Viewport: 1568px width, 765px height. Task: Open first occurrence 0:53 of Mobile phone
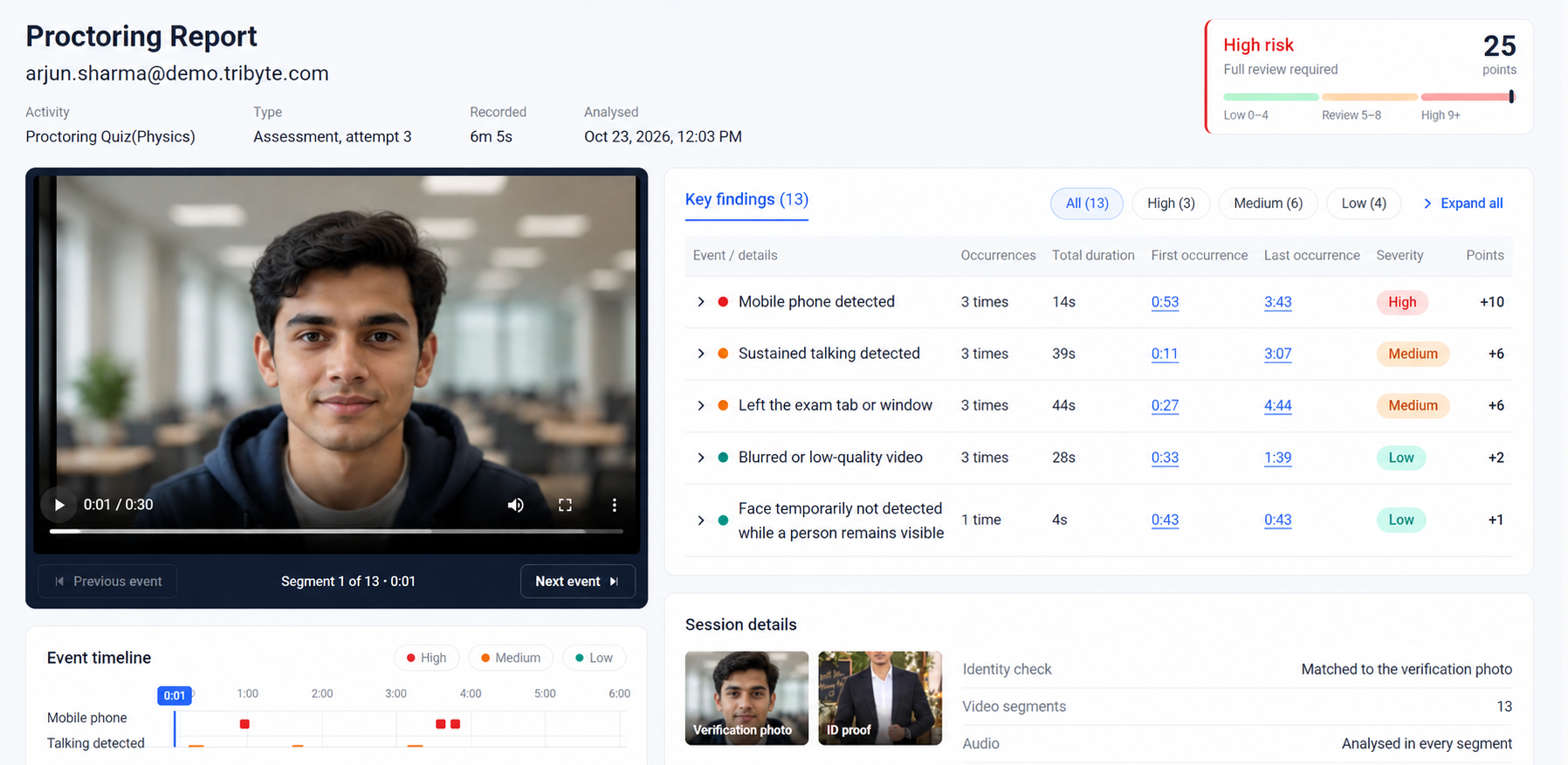pos(1165,302)
